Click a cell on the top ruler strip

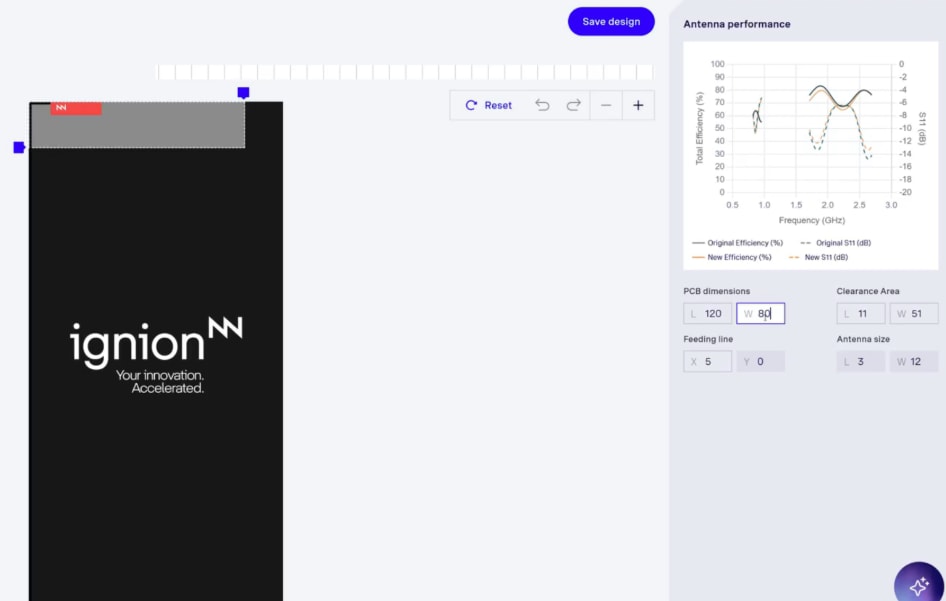pos(400,71)
